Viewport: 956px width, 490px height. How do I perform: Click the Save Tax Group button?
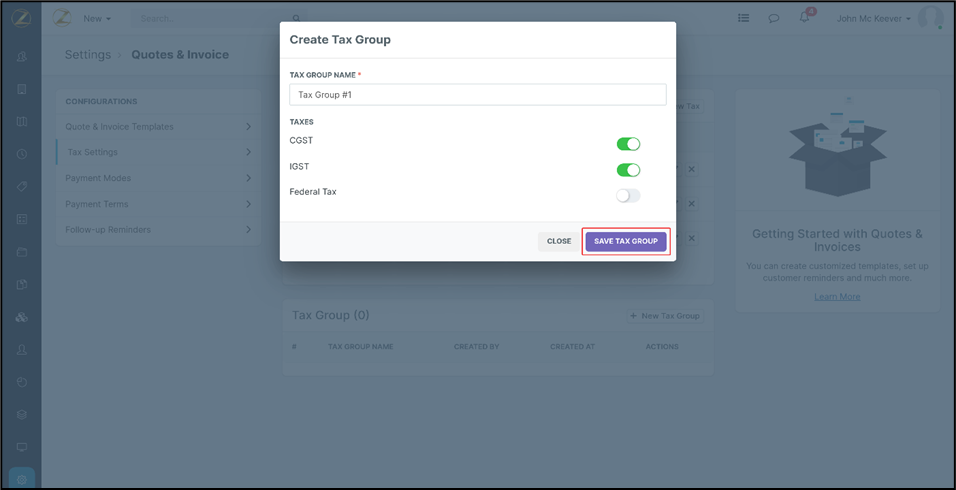(626, 241)
